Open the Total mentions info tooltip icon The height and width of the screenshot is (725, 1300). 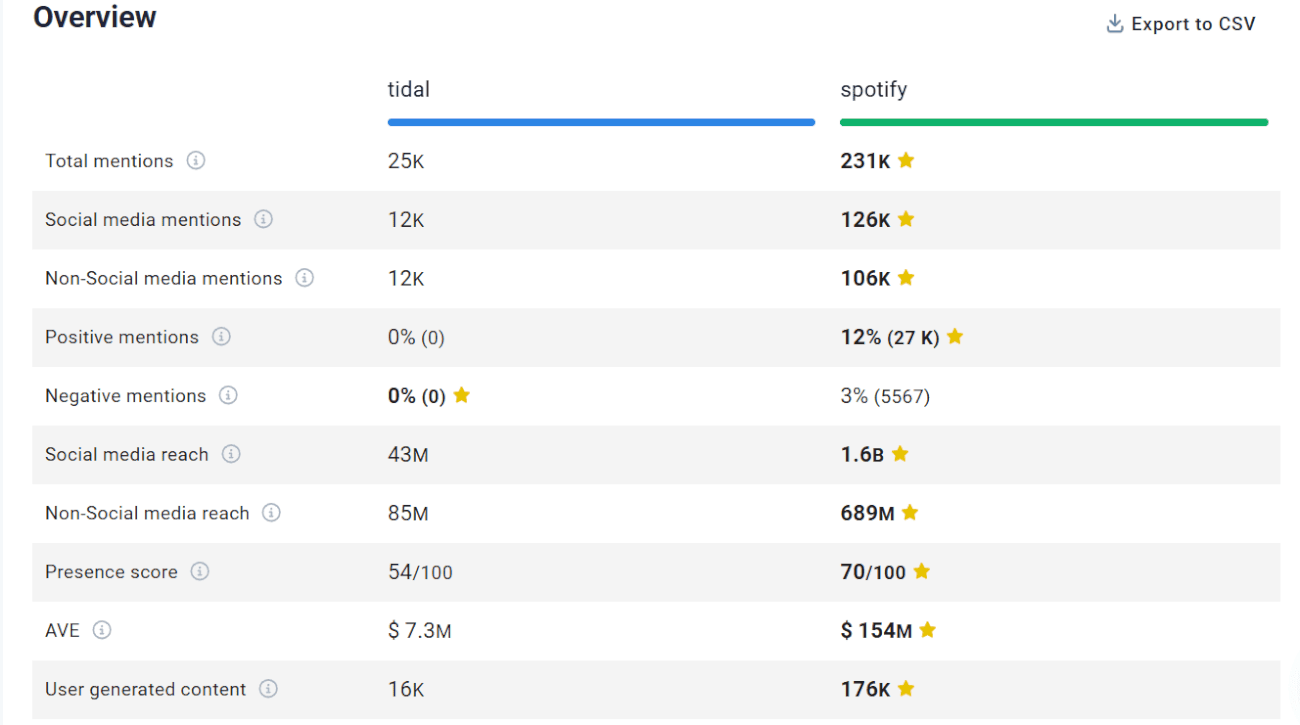[196, 160]
